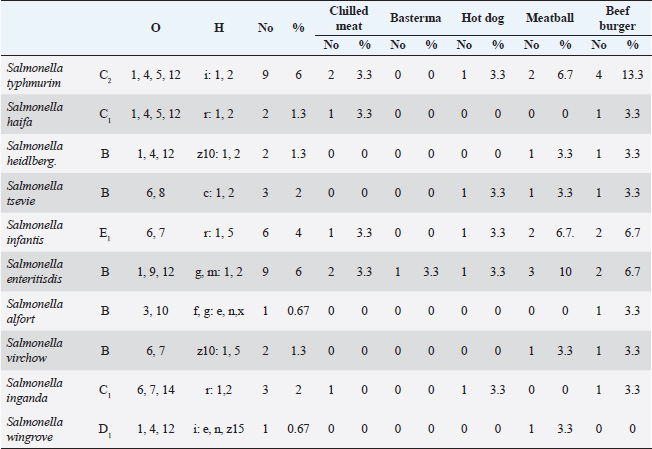Select the "i: e, n, z15" antigen cell
This screenshot has width=652, height=449.
(x=218, y=428)
